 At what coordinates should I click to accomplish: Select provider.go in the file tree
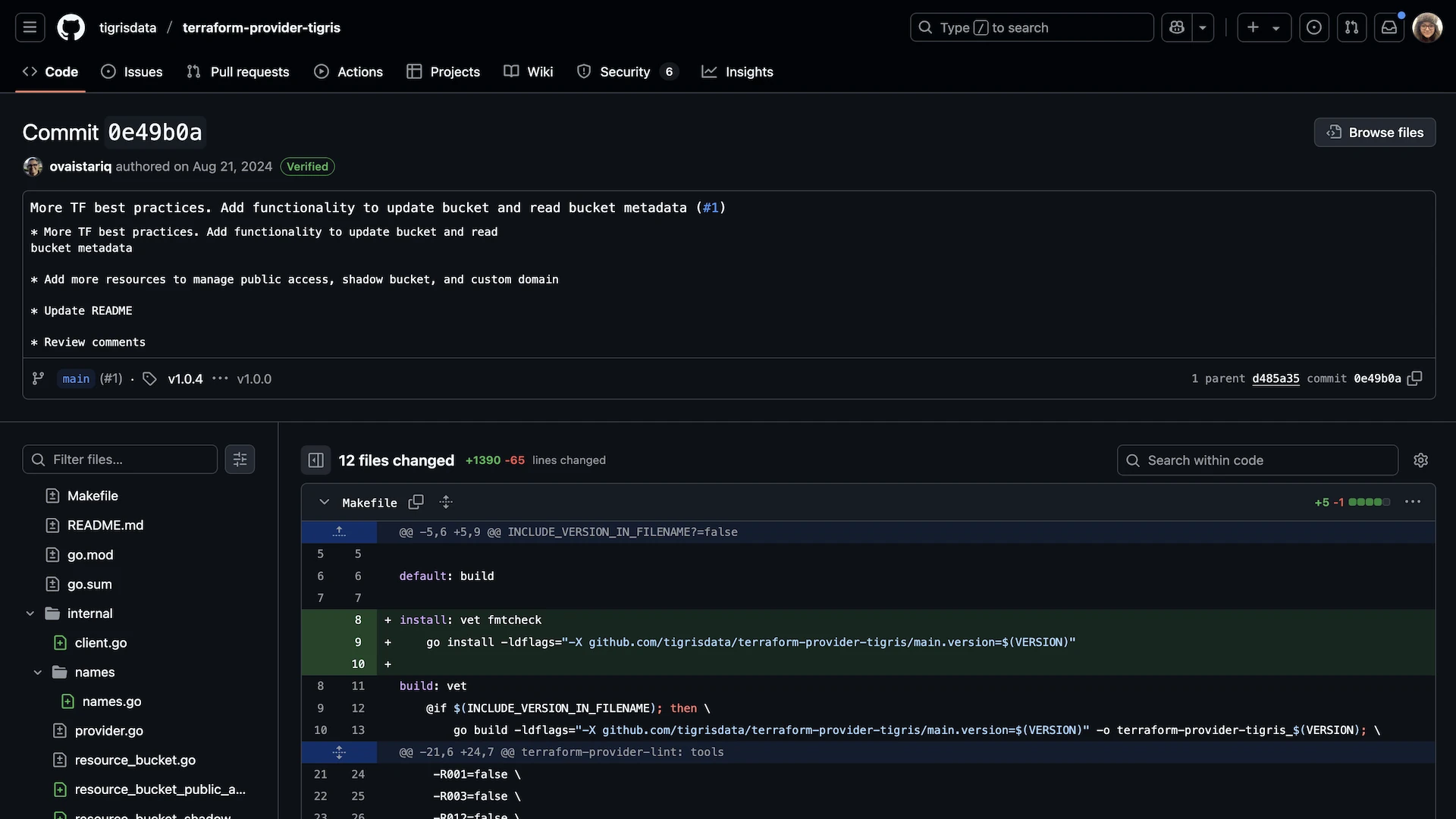click(109, 731)
